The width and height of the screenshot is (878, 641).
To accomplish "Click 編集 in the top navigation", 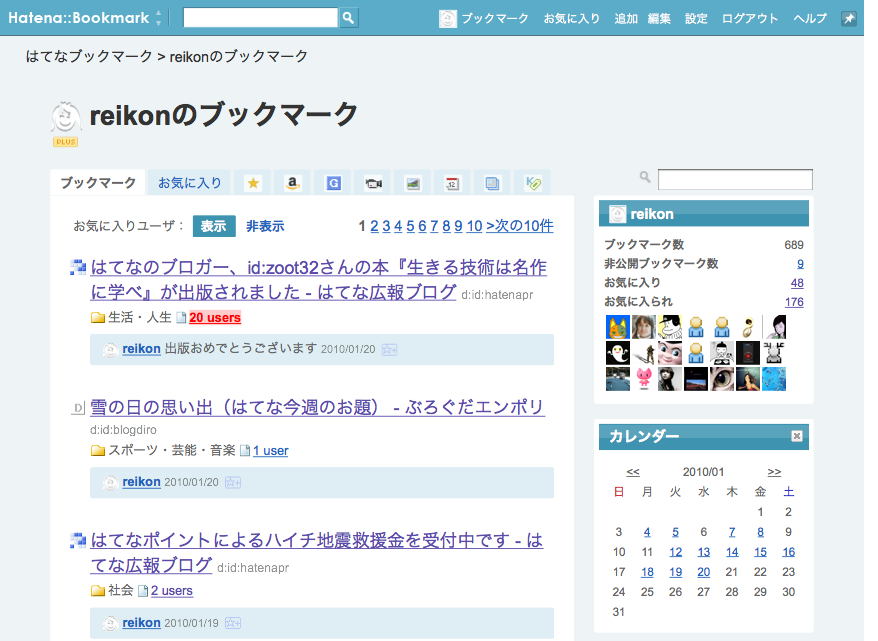I will [659, 18].
